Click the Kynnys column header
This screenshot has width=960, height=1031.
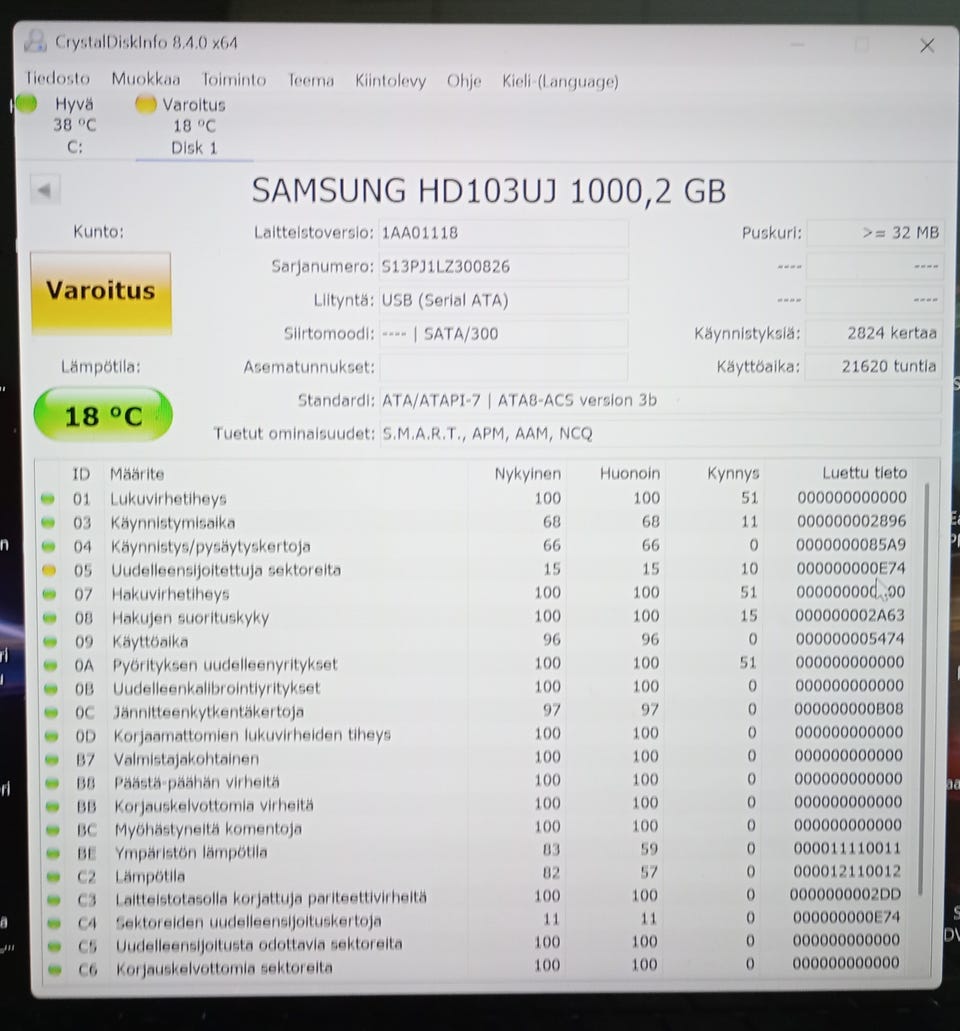(x=733, y=473)
